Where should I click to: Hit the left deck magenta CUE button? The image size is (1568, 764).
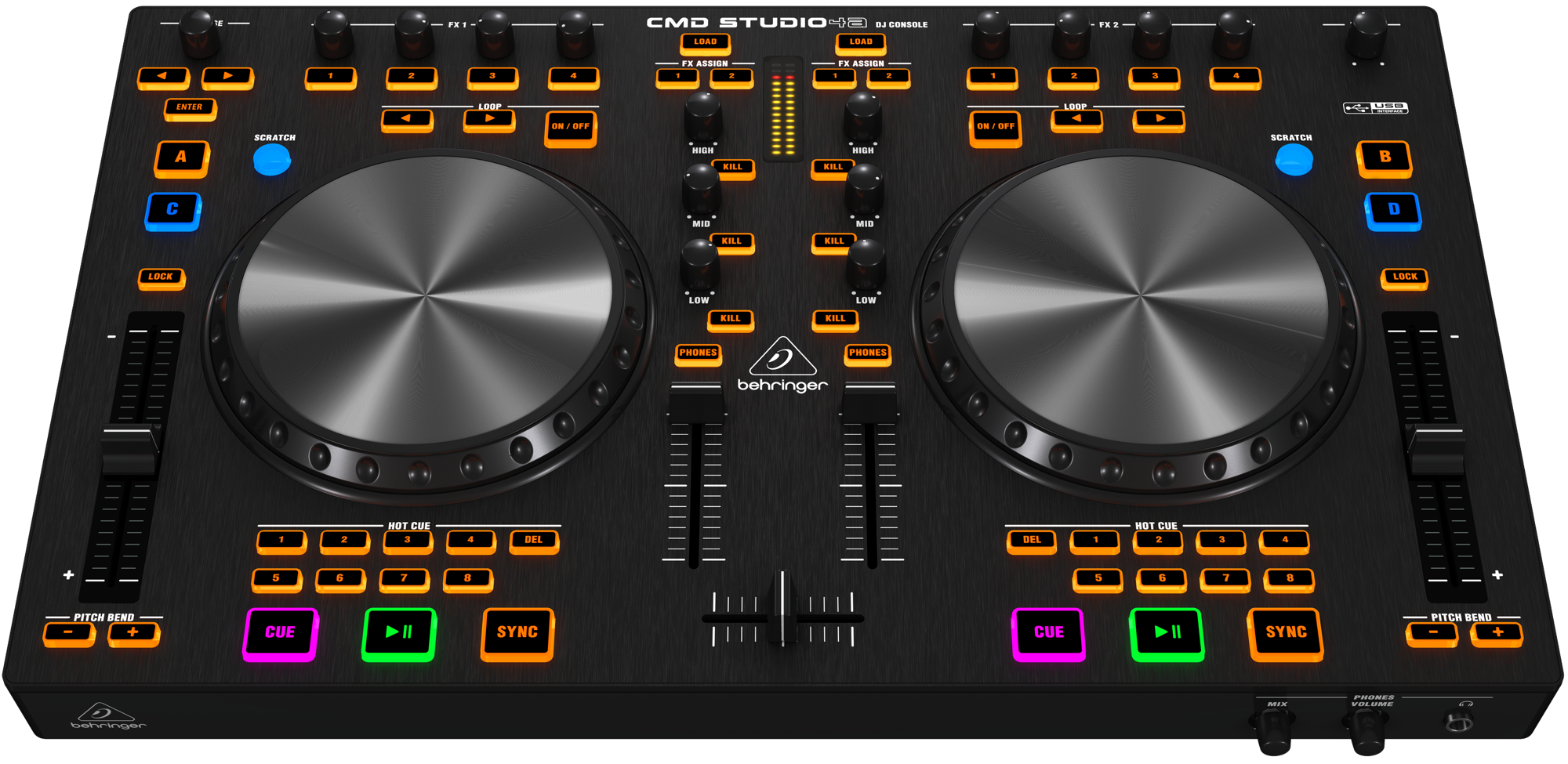click(x=280, y=633)
